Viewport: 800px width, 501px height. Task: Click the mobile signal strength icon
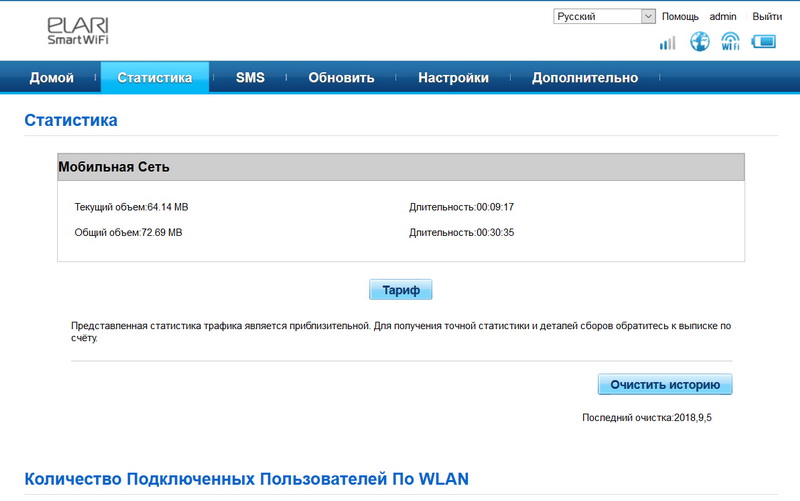click(667, 42)
